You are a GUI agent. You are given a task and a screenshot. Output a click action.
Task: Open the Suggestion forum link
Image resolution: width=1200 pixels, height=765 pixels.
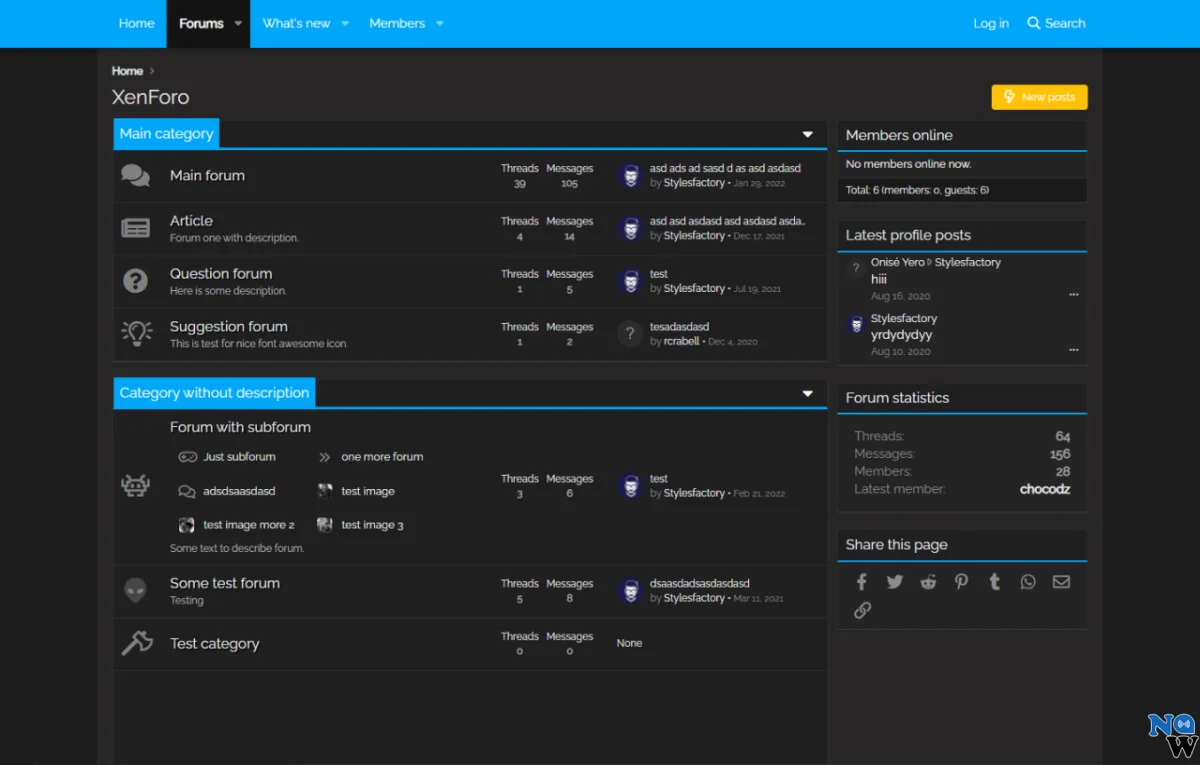click(x=228, y=327)
